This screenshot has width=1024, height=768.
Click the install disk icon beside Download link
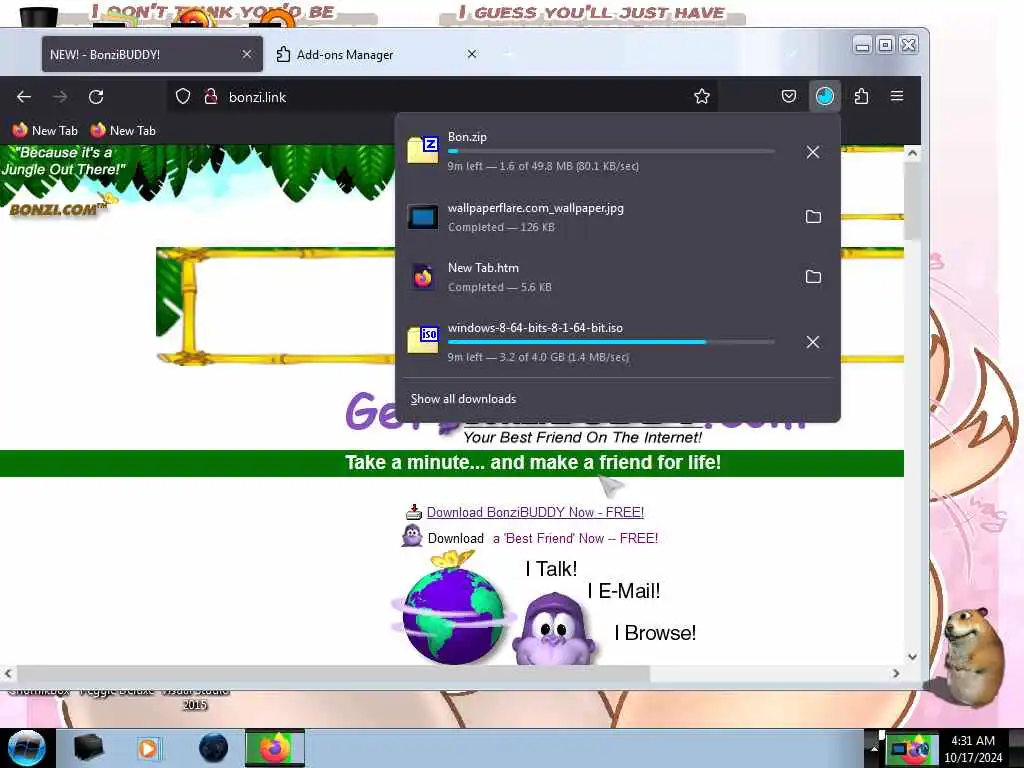[414, 511]
